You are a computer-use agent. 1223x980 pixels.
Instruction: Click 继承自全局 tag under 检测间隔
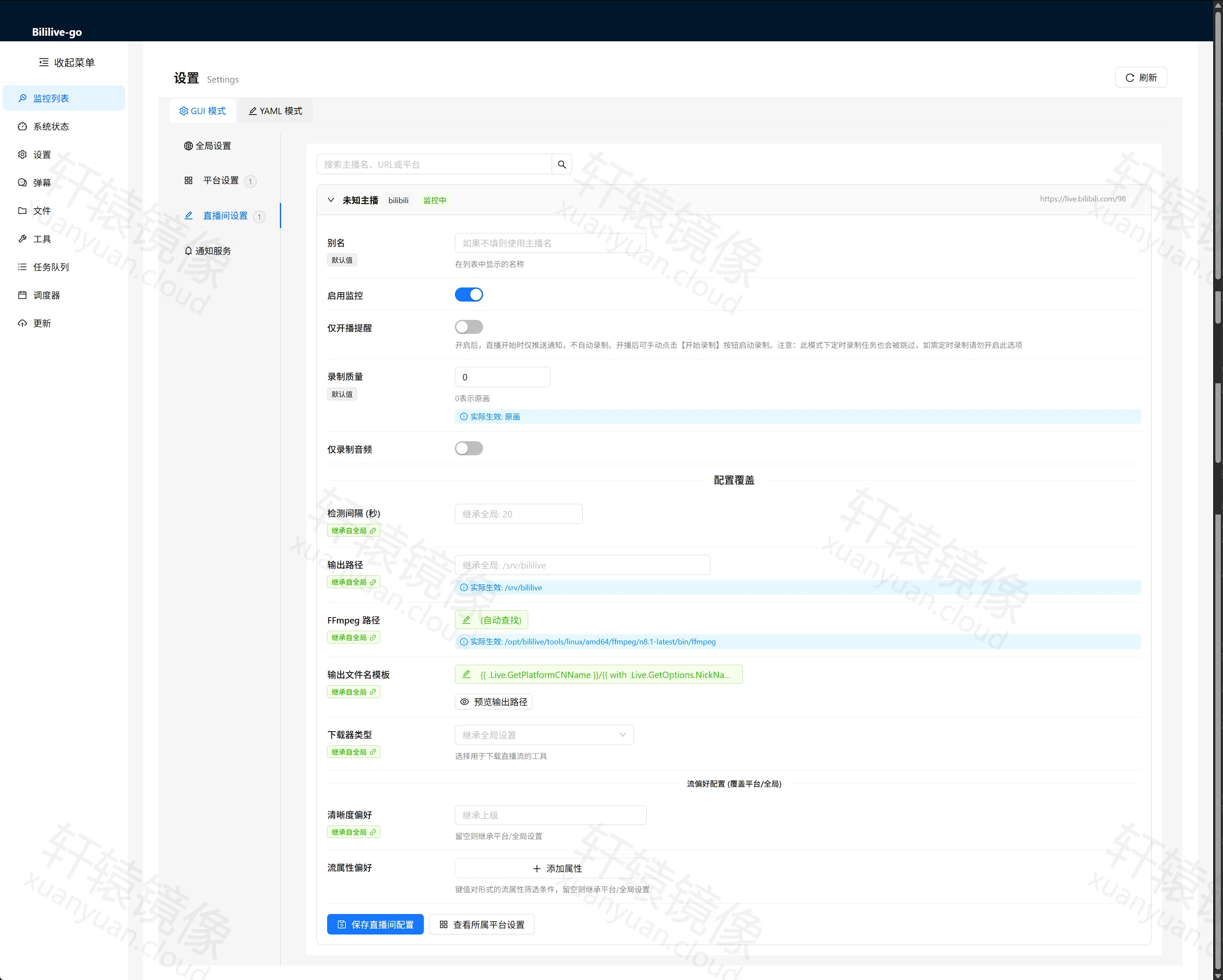click(x=354, y=530)
